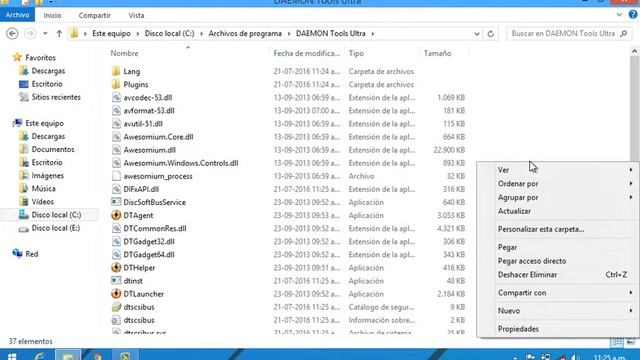Switch to details view icon in status bar
The image size is (640, 360).
pos(616,342)
